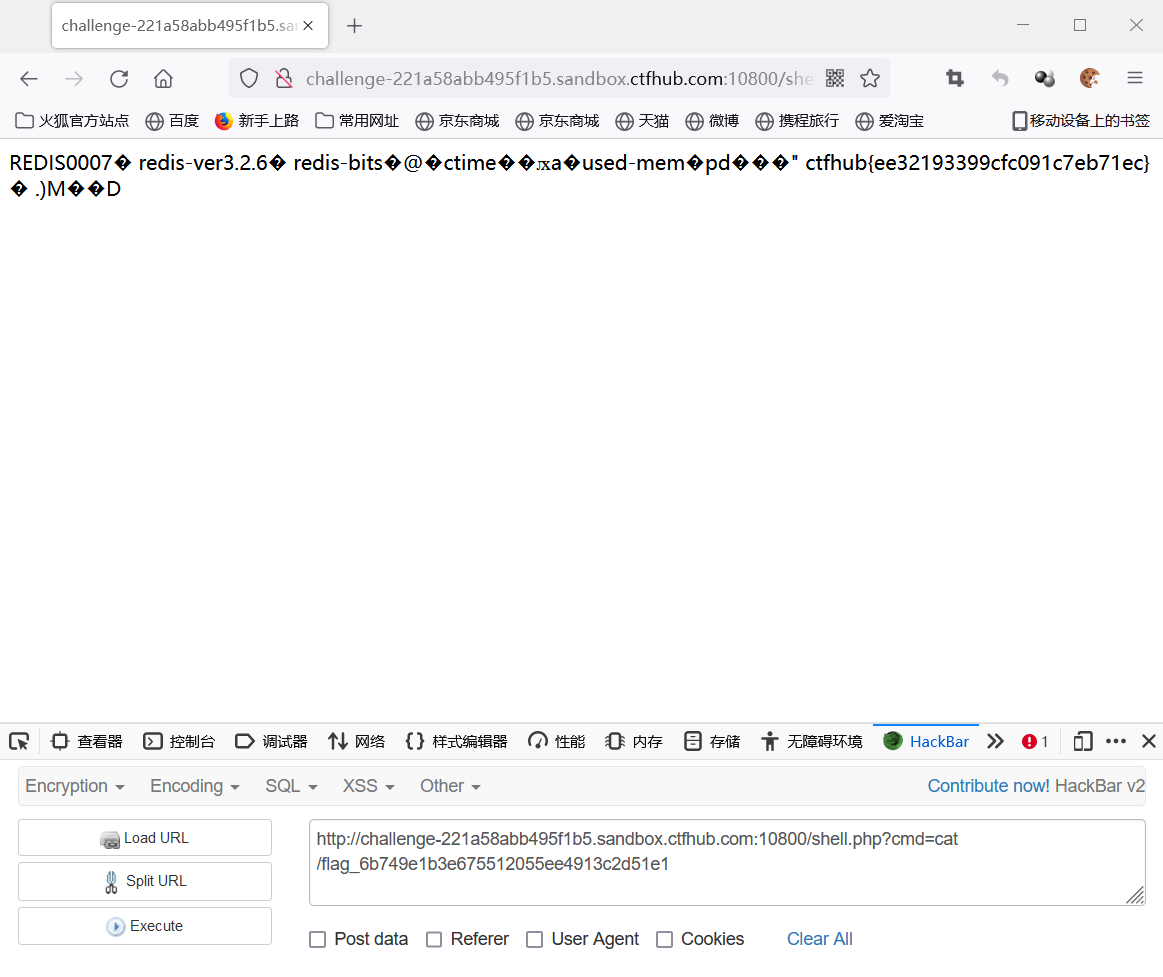Open the 微博 bookmark

pos(711,120)
